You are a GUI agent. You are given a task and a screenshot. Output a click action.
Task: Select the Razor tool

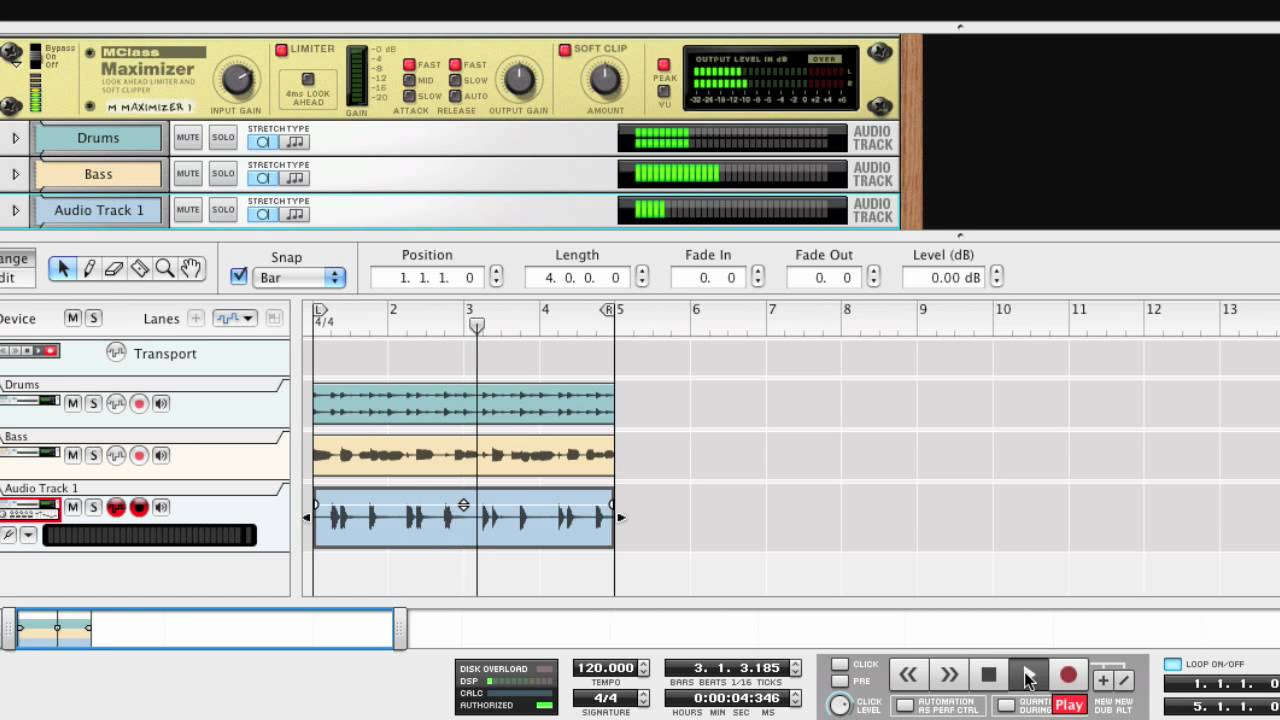click(x=140, y=268)
